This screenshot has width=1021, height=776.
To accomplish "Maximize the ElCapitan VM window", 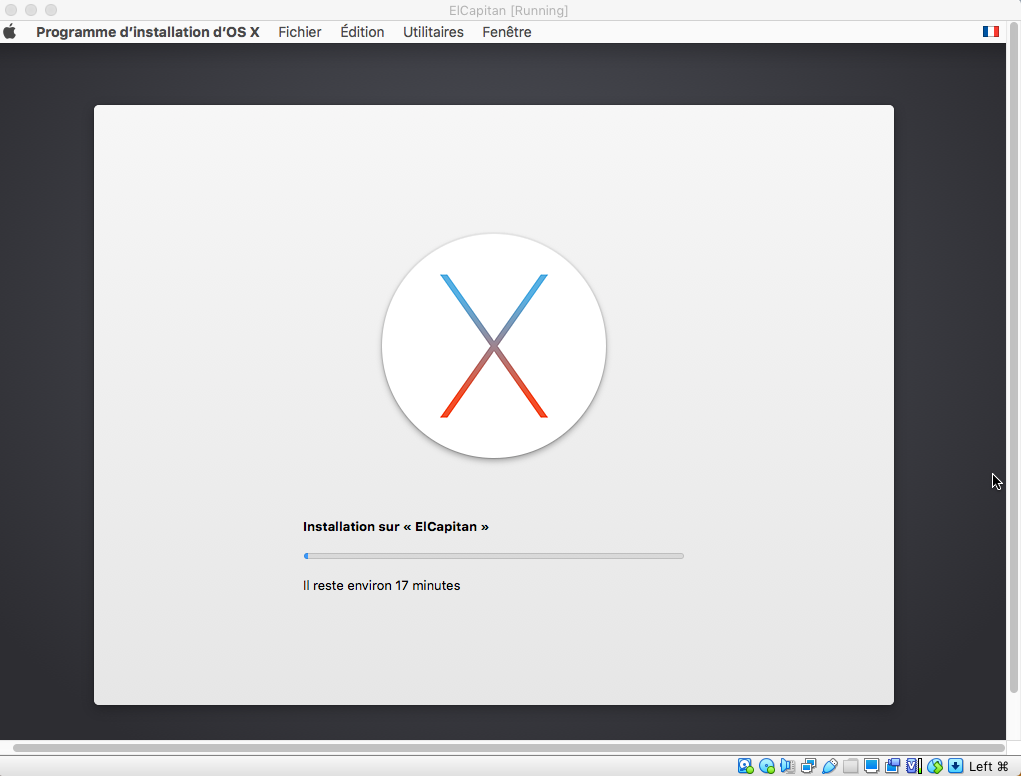I will pyautogui.click(x=51, y=10).
